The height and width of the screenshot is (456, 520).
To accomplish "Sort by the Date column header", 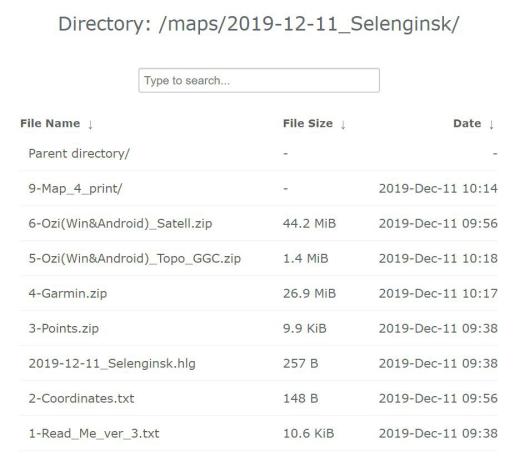I will pos(467,123).
